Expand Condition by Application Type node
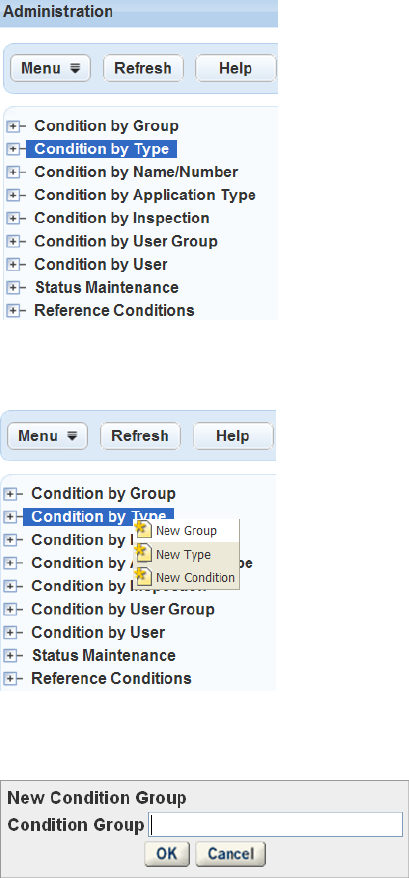 (13, 195)
